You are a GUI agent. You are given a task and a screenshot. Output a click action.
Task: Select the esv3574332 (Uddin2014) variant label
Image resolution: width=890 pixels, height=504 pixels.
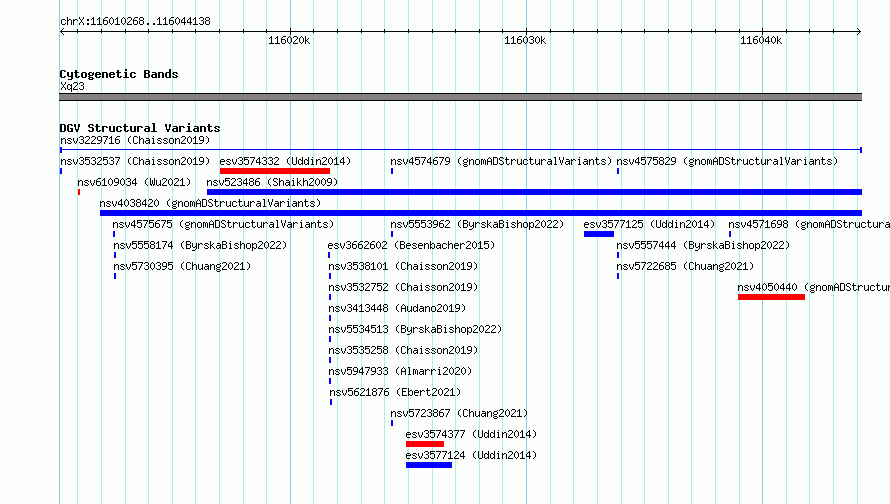285,161
